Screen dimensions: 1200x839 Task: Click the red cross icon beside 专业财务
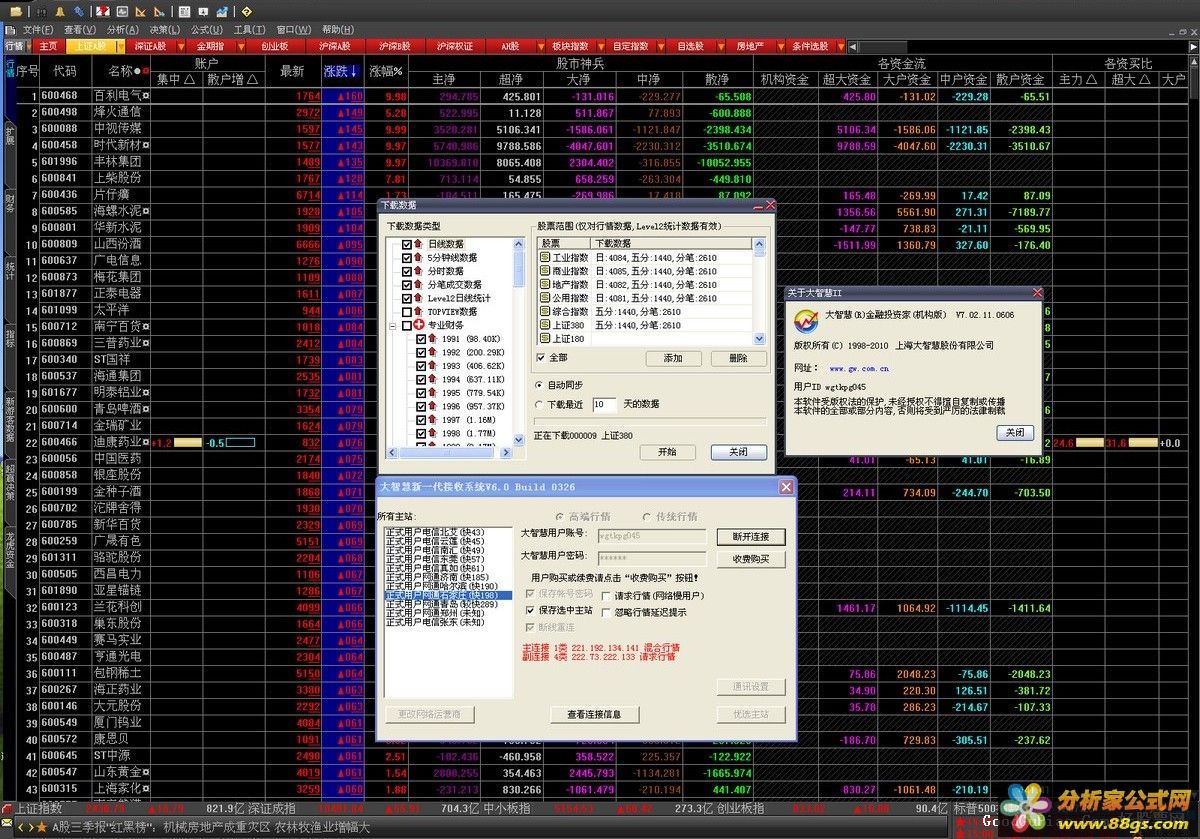pyautogui.click(x=418, y=325)
